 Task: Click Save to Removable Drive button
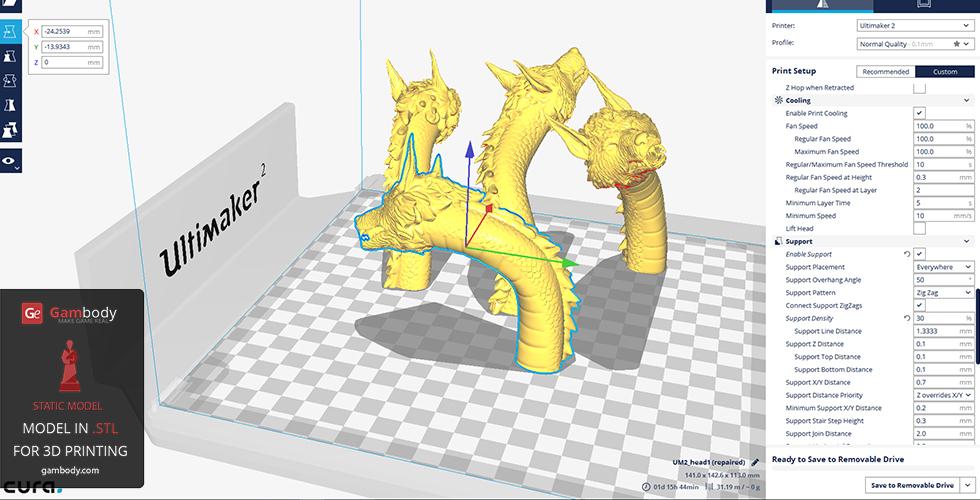coord(912,485)
